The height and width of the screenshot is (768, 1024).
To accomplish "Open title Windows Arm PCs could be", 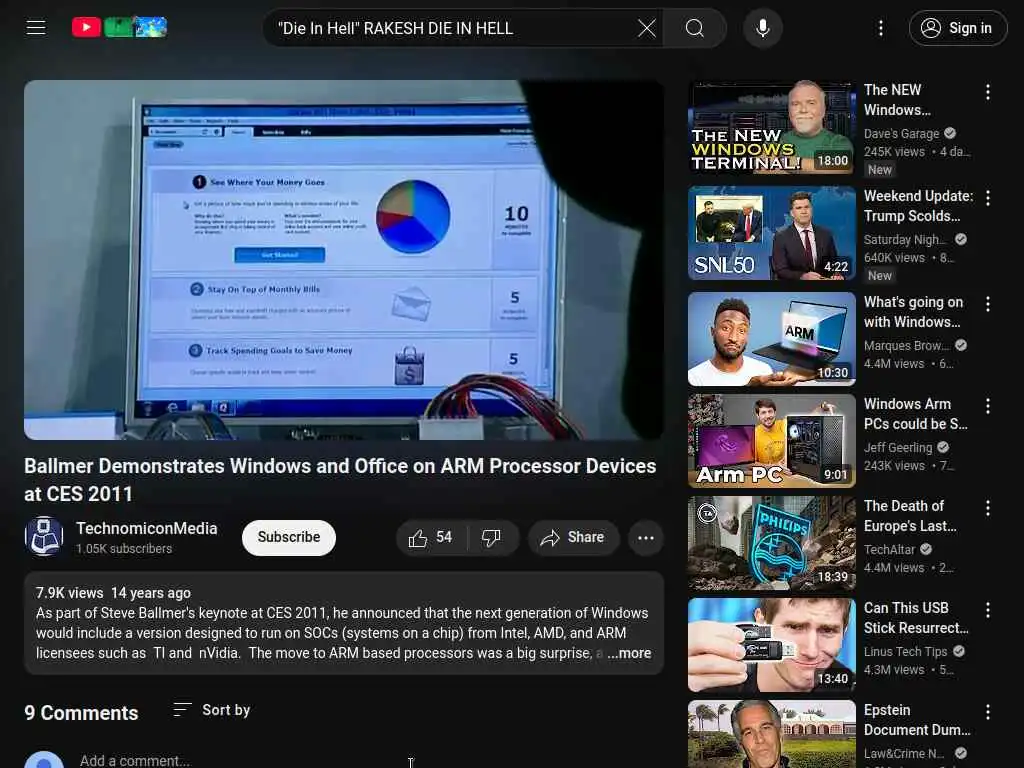I will (916, 413).
